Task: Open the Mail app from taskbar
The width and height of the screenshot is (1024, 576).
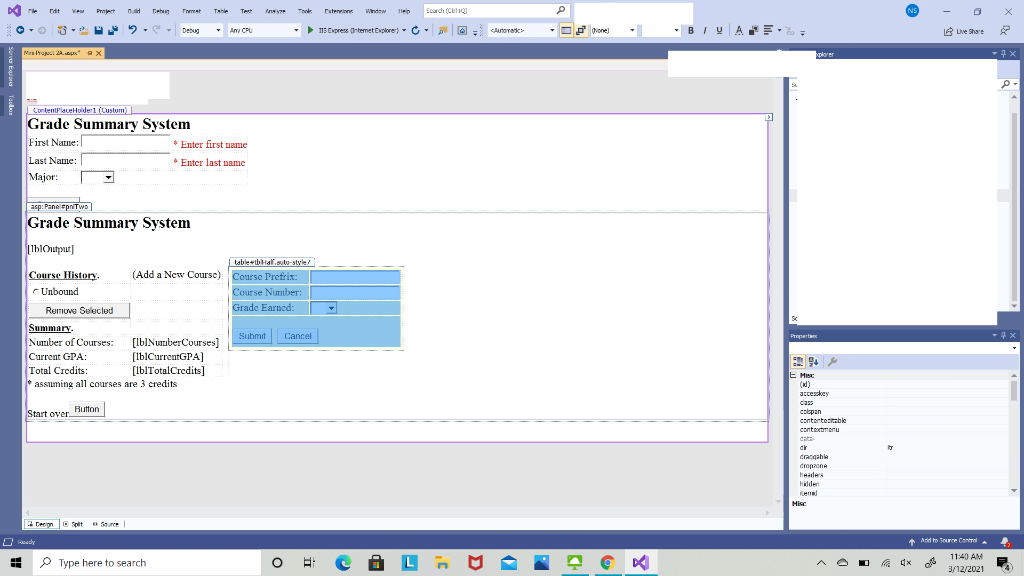Action: (x=509, y=562)
